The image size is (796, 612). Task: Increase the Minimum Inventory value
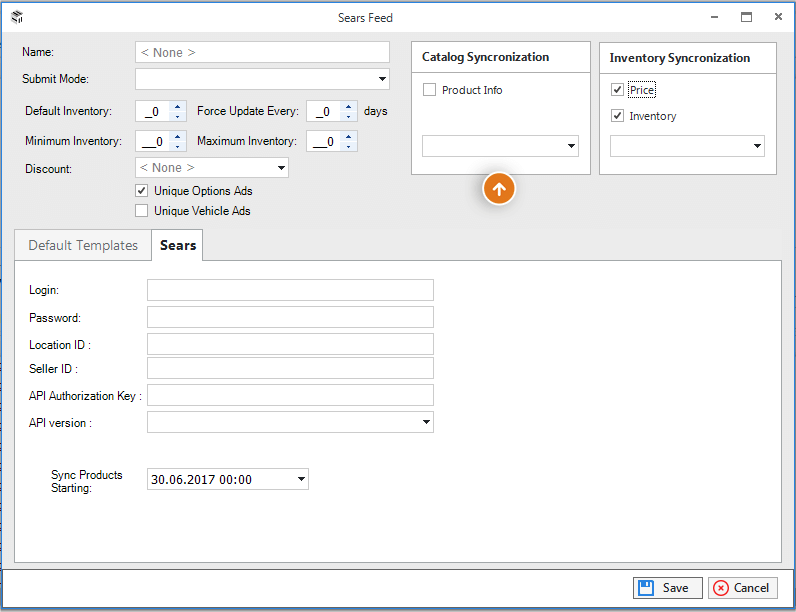click(177, 137)
